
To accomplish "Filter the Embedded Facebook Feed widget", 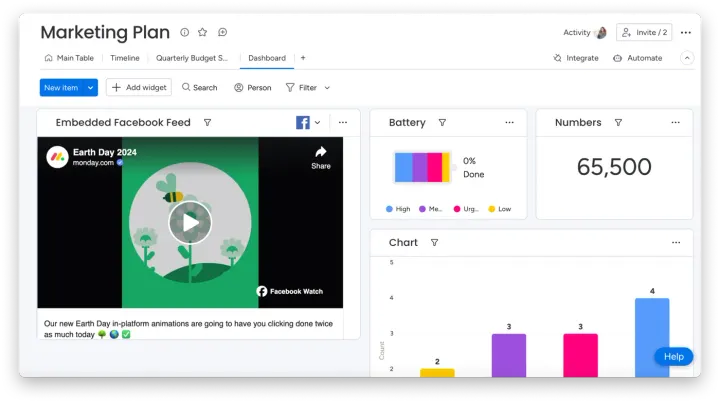I will [x=208, y=123].
